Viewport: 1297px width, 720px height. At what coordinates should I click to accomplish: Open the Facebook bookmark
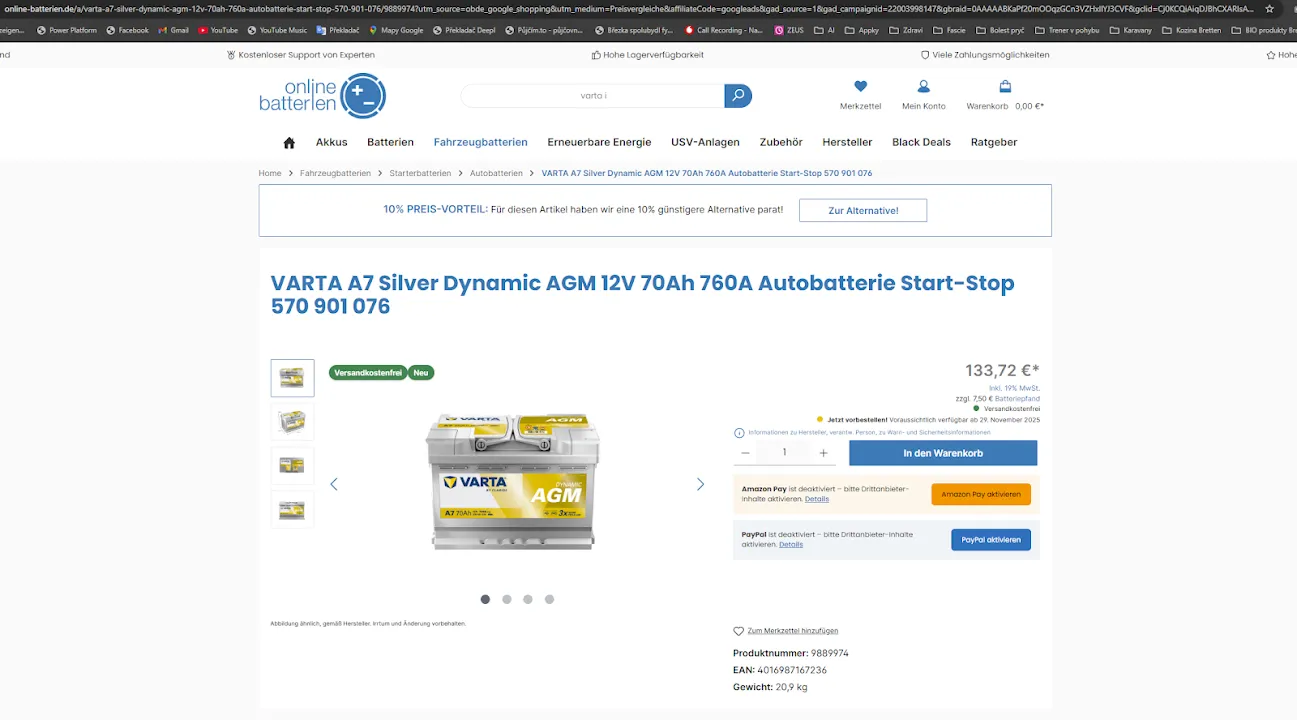(127, 30)
